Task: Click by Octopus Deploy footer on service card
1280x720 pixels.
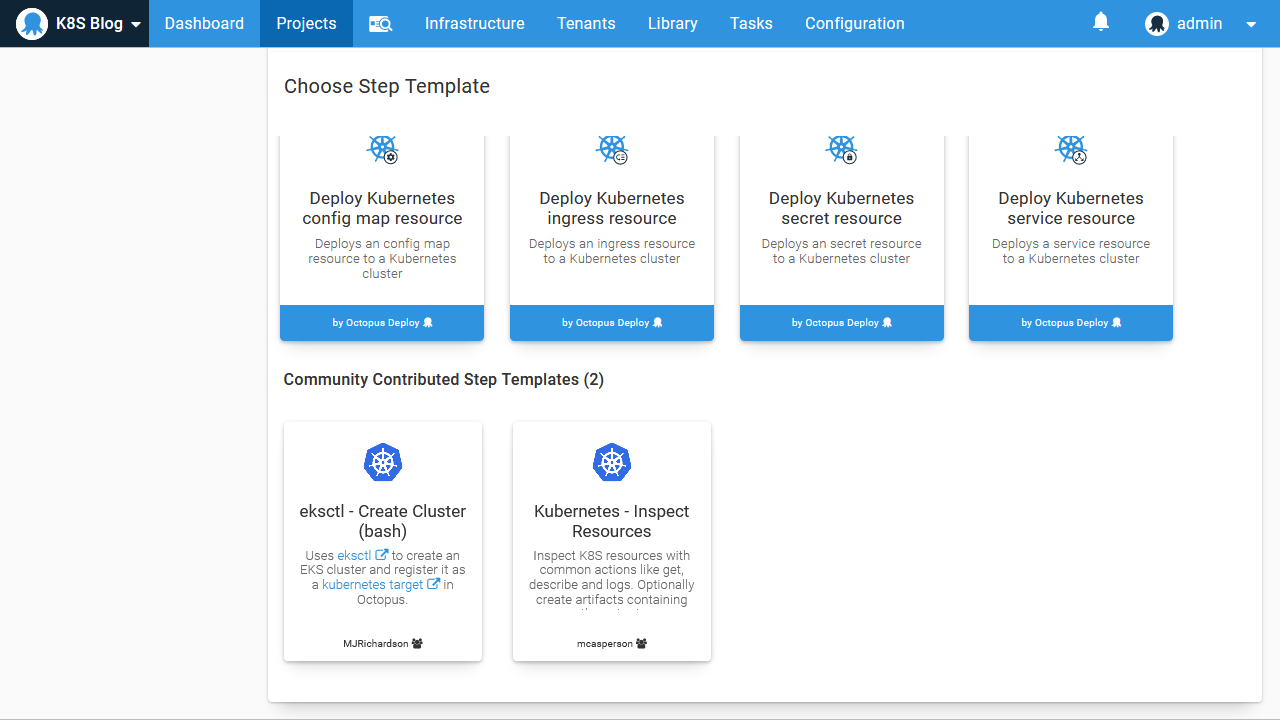Action: click(1070, 323)
